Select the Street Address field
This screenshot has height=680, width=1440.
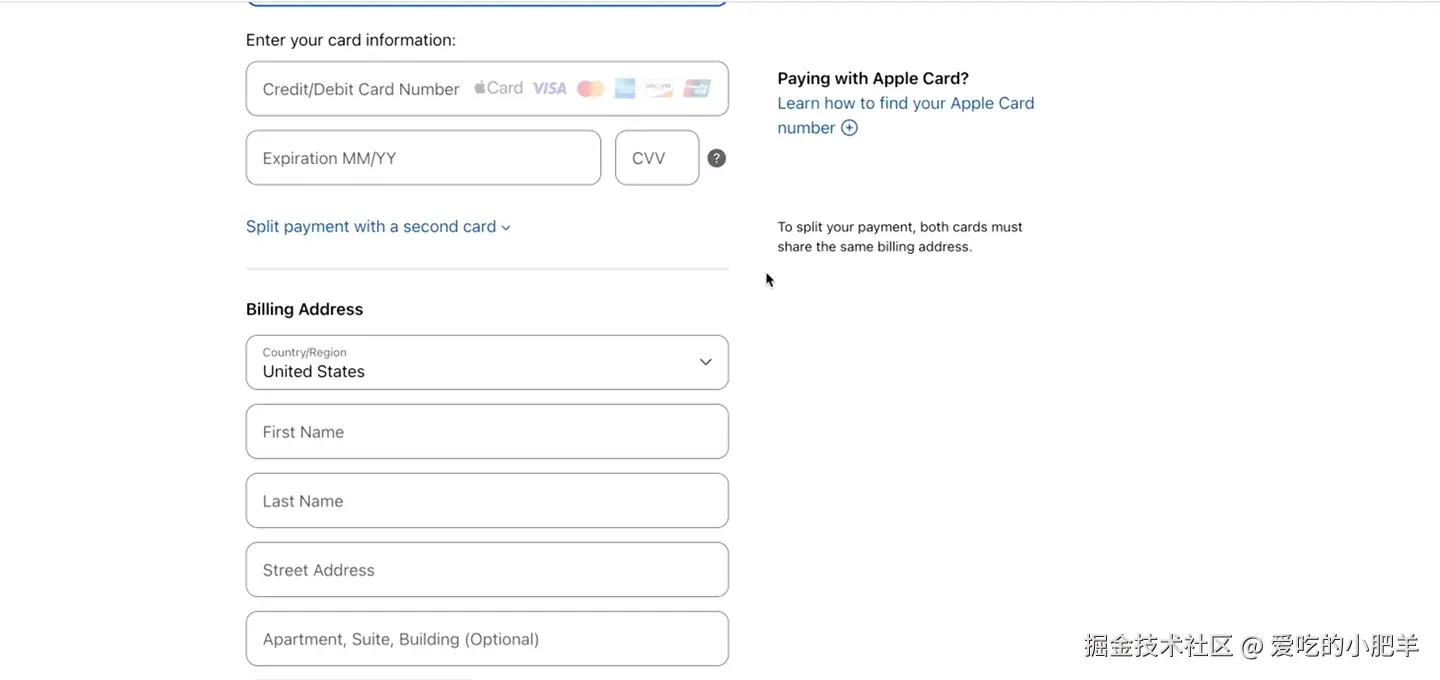point(487,570)
